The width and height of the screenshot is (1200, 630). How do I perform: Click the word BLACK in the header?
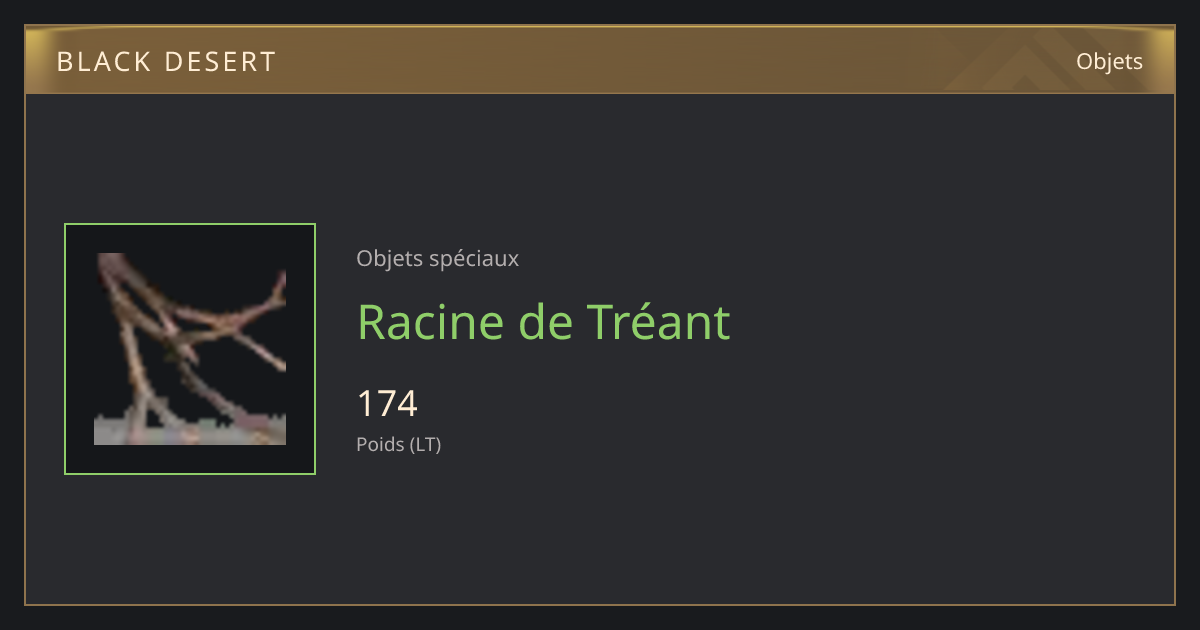(105, 62)
